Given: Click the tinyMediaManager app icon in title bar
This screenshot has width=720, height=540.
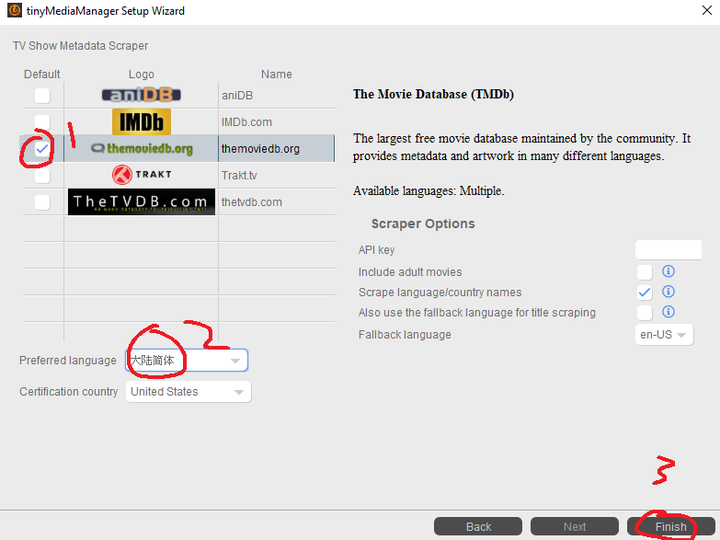Looking at the screenshot, I should tap(14, 10).
